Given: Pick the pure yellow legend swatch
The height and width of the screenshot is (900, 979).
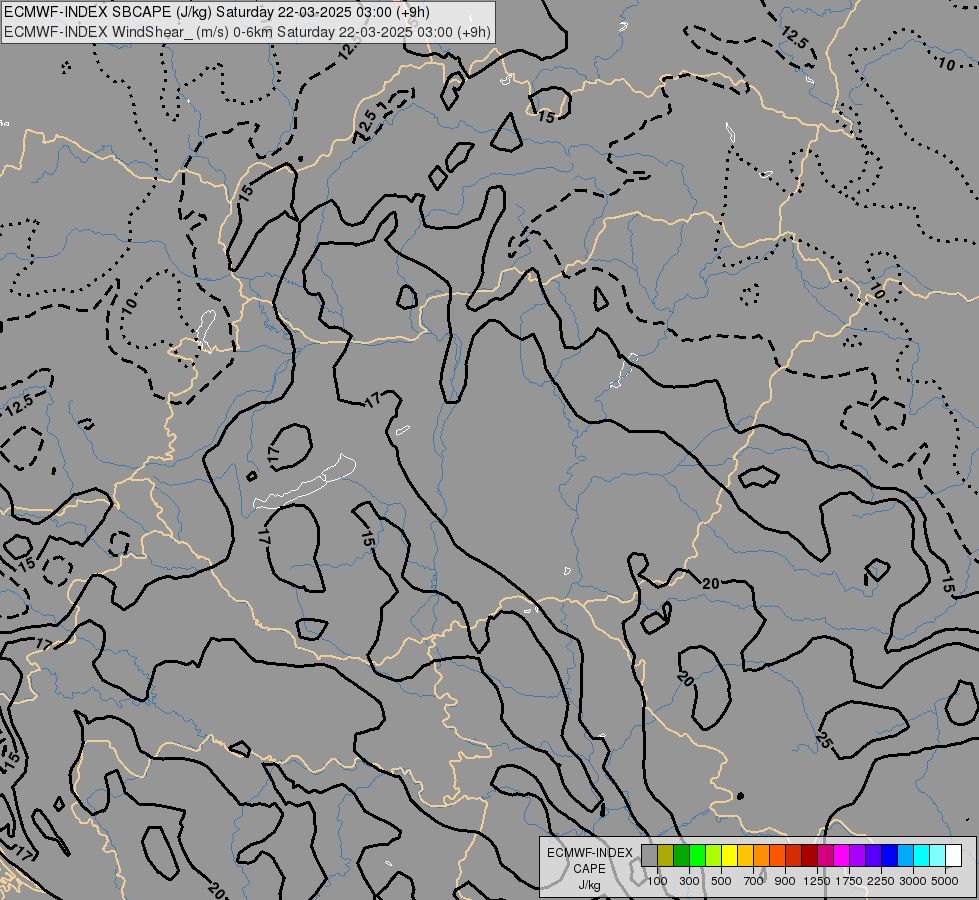Looking at the screenshot, I should click(729, 855).
